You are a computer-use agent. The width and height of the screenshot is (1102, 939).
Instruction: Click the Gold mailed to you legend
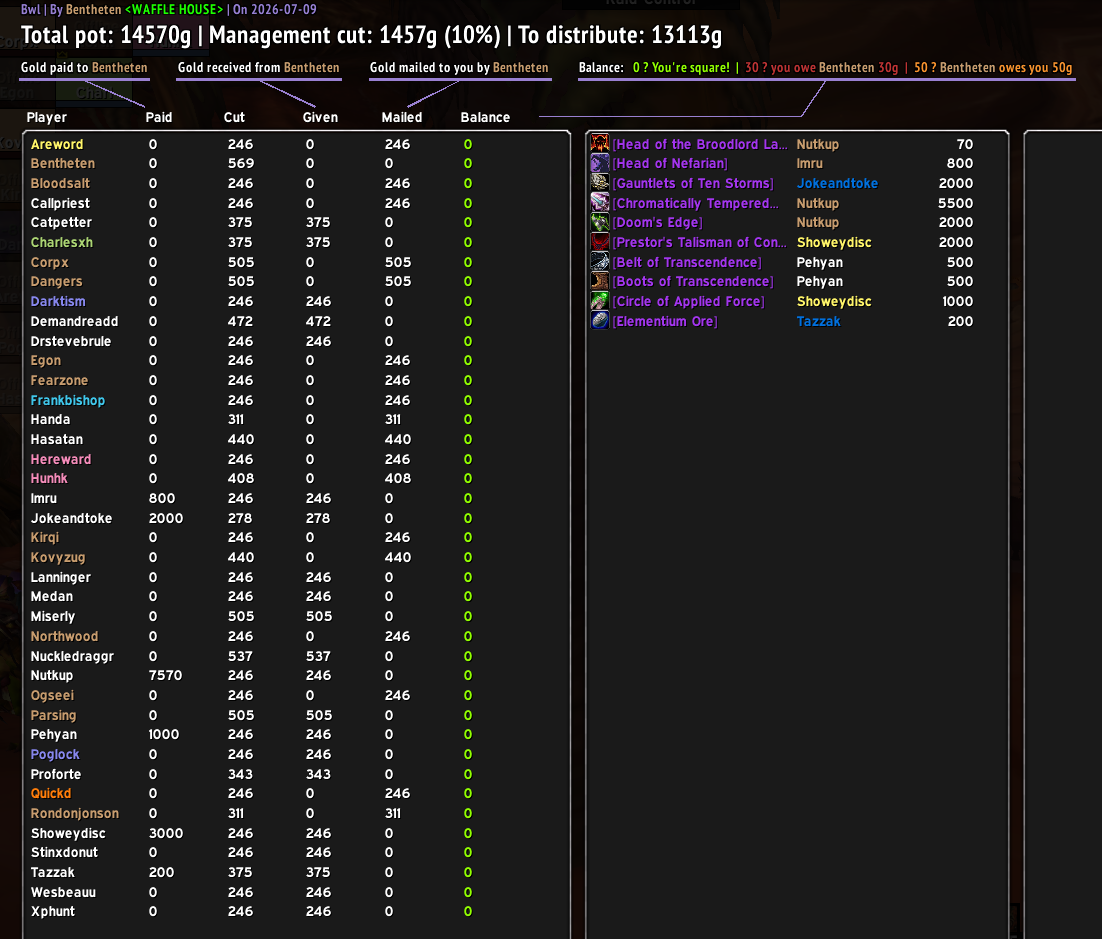point(459,67)
